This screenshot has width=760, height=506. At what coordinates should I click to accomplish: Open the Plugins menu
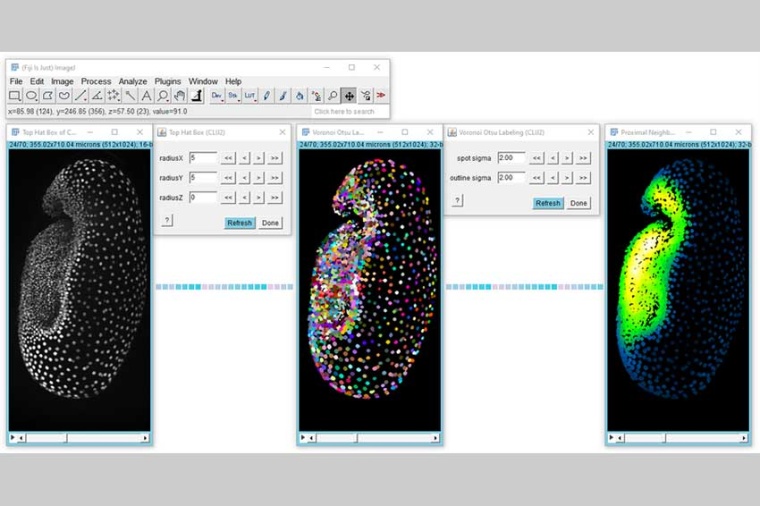tap(168, 81)
